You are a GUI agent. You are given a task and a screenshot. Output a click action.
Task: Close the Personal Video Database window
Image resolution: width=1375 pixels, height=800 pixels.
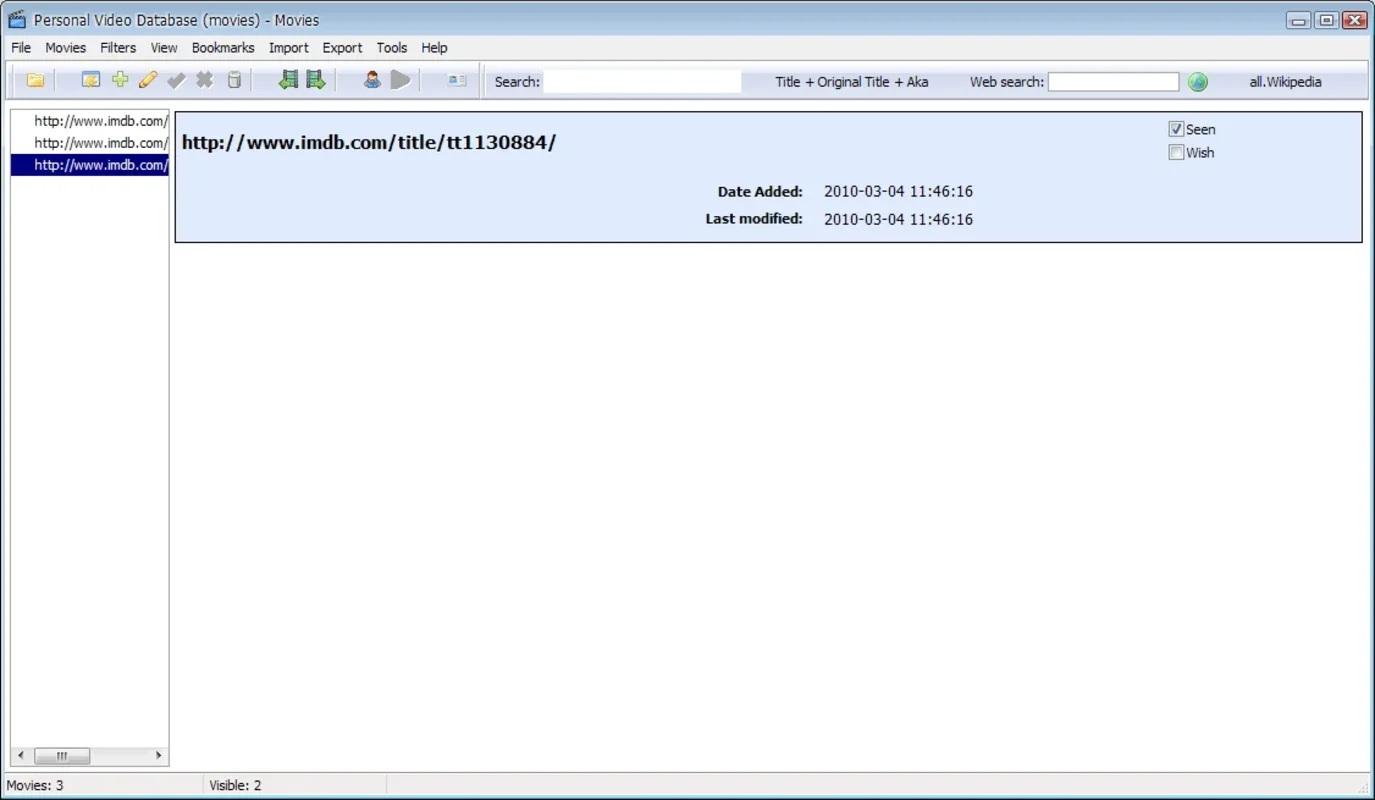[1355, 19]
